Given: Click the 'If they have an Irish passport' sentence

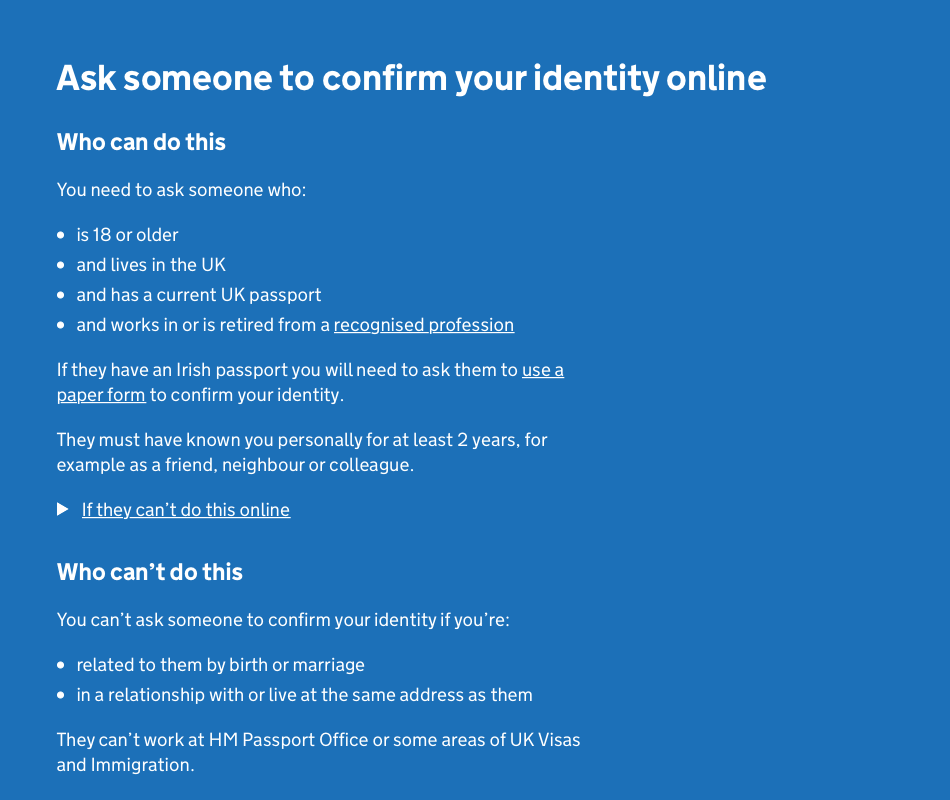Looking at the screenshot, I should 288,370.
